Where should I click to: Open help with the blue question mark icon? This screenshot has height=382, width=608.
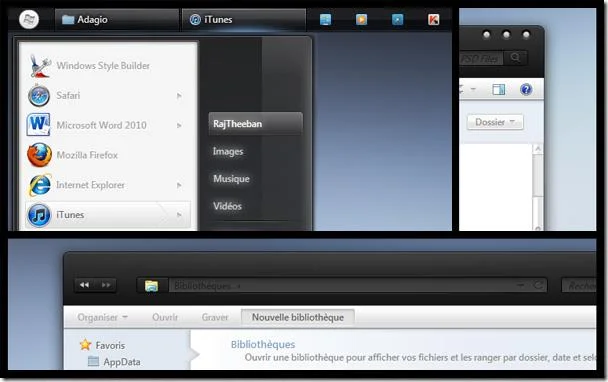tap(526, 90)
